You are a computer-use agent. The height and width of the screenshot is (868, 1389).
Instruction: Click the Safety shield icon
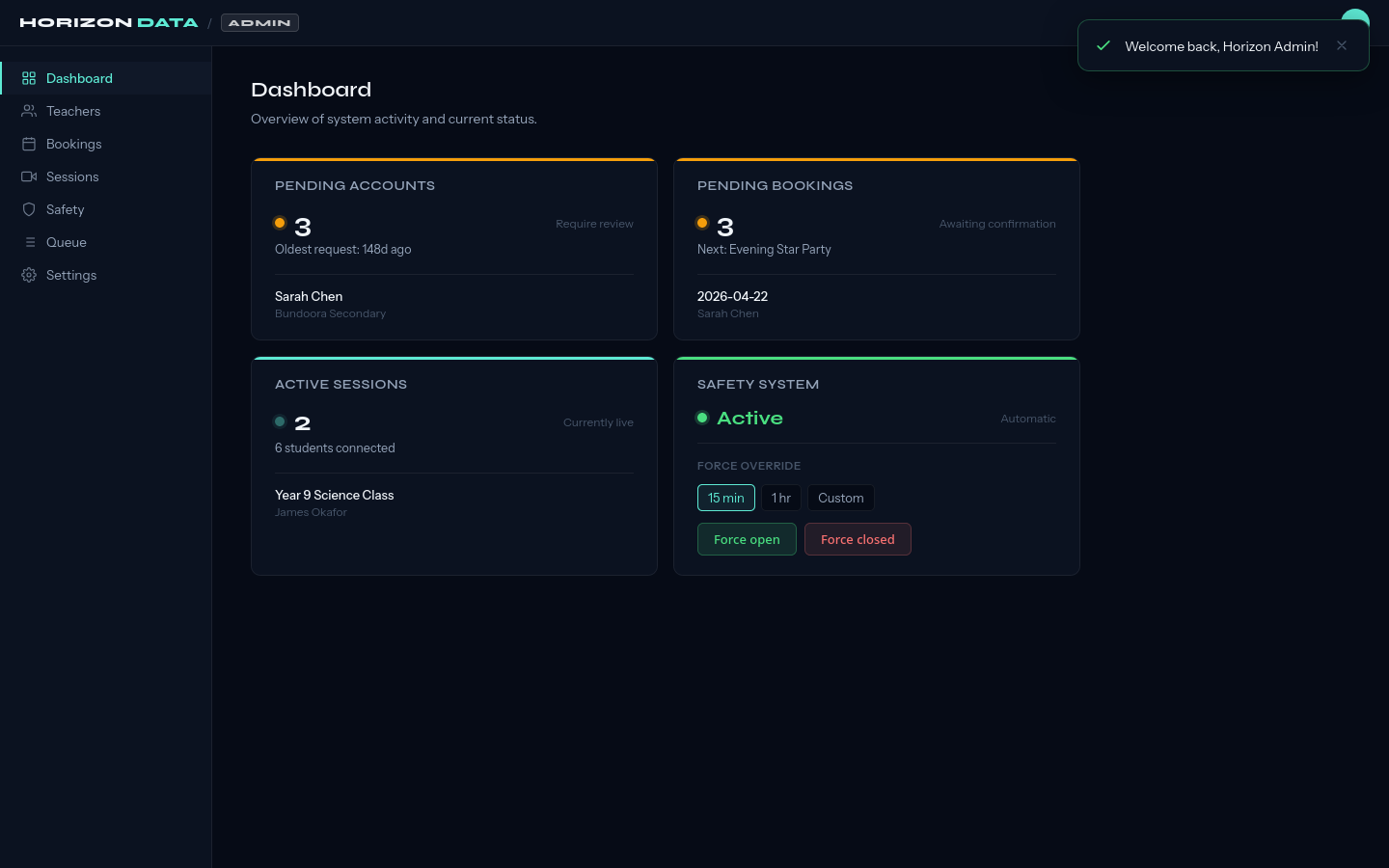[x=29, y=209]
